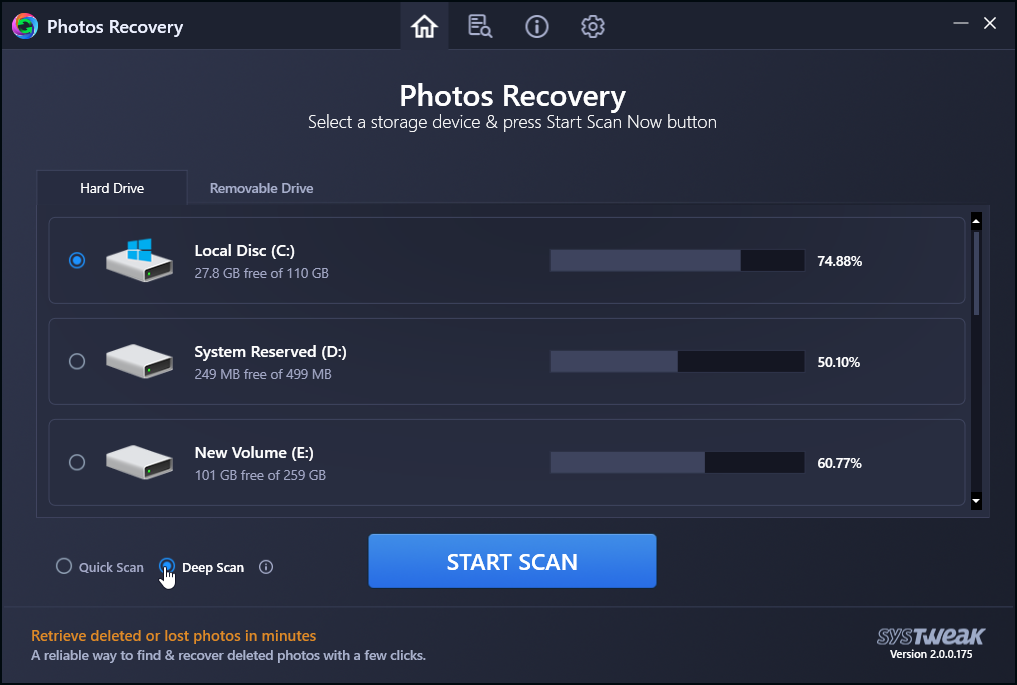1017x685 pixels.
Task: Click the Photos Recovery logo icon
Action: 24,26
